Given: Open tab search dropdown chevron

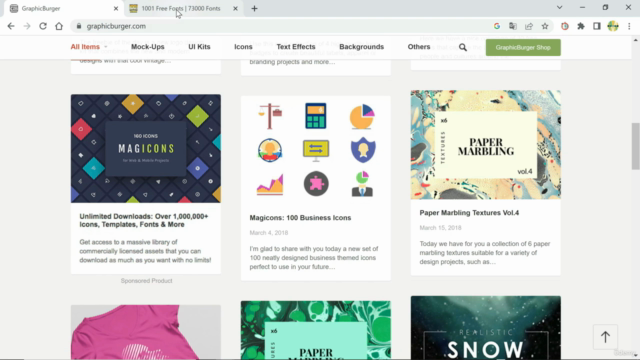Looking at the screenshot, I should tap(560, 7).
